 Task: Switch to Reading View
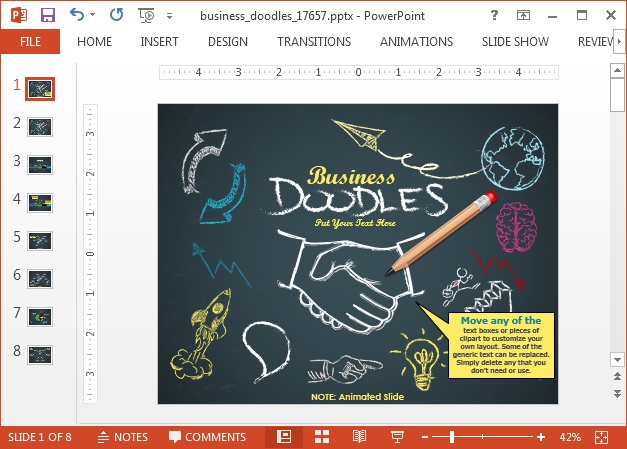point(359,437)
